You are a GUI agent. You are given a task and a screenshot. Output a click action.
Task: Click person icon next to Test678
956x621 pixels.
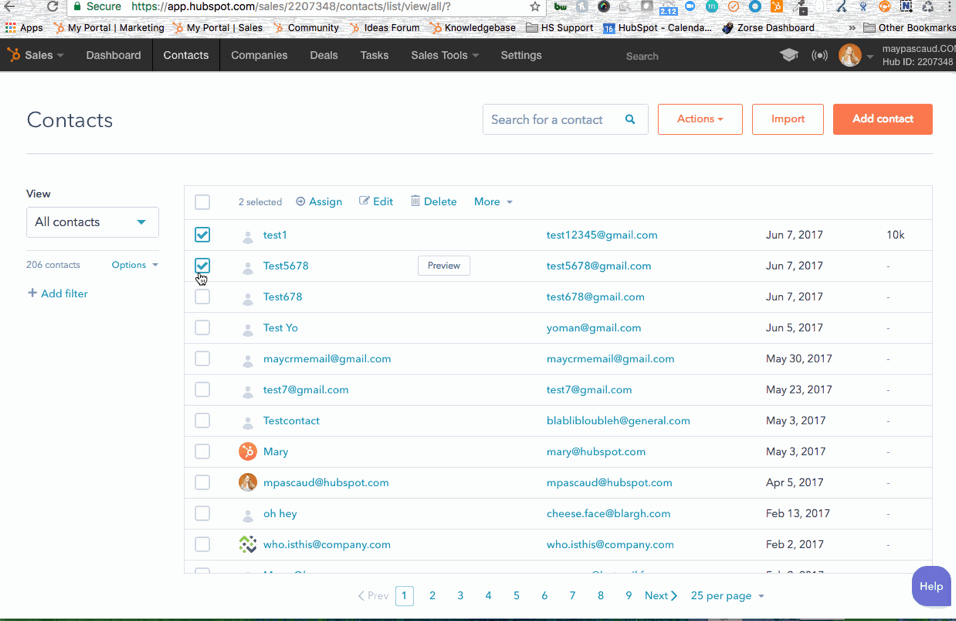(x=248, y=299)
